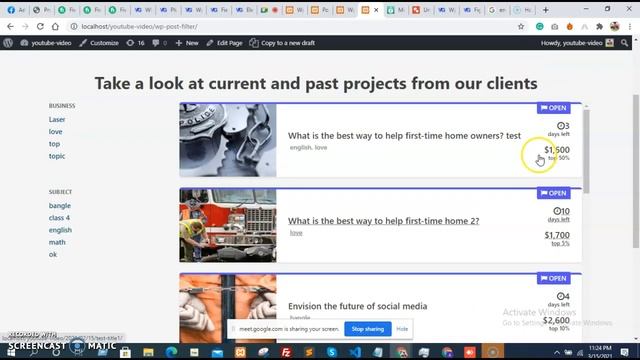This screenshot has height=360, width=640.
Task: Select Edit Page in admin bar
Action: 224,43
